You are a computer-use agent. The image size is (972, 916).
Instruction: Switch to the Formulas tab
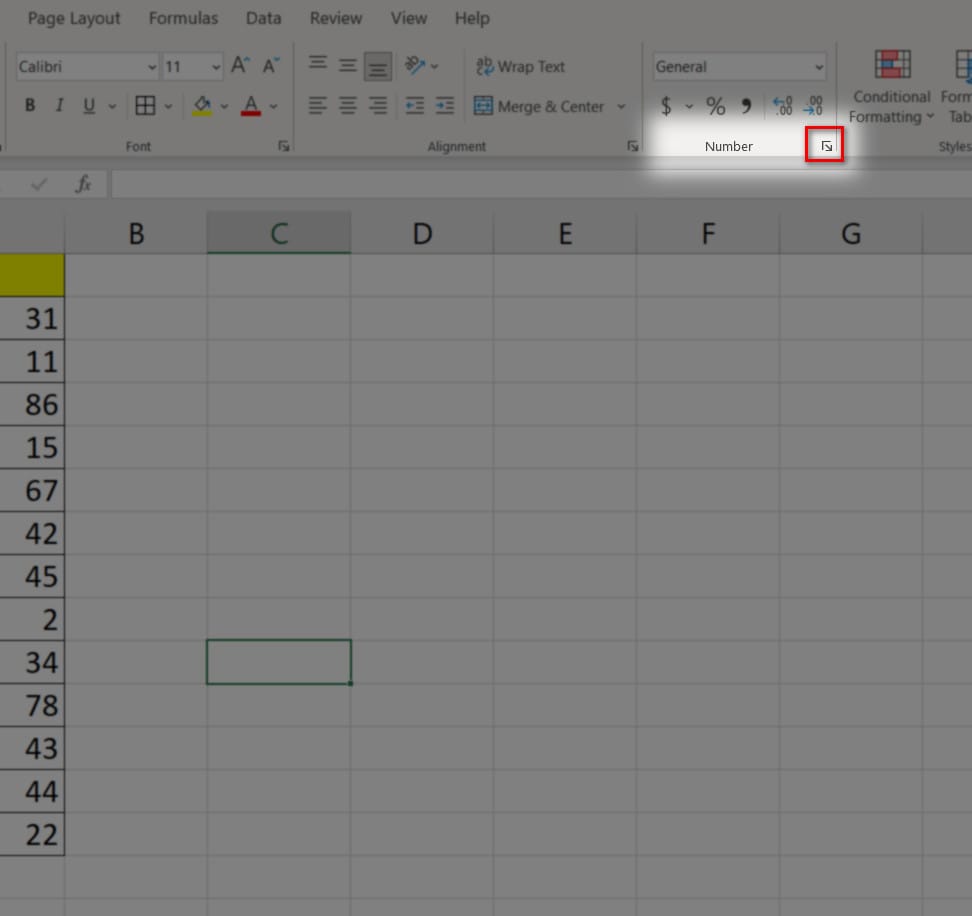[183, 18]
